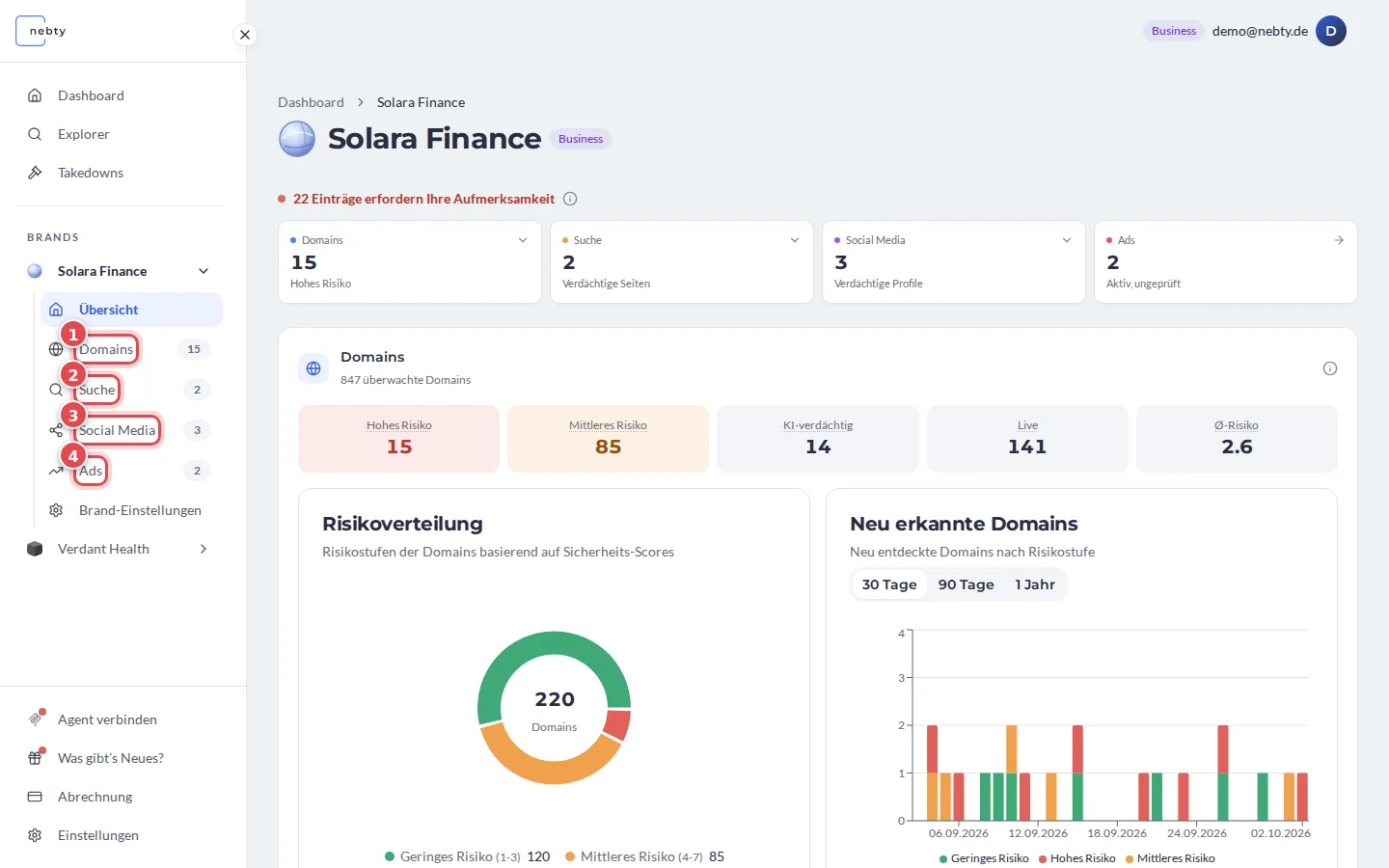Click the 15 badge next to Domains

[194, 349]
